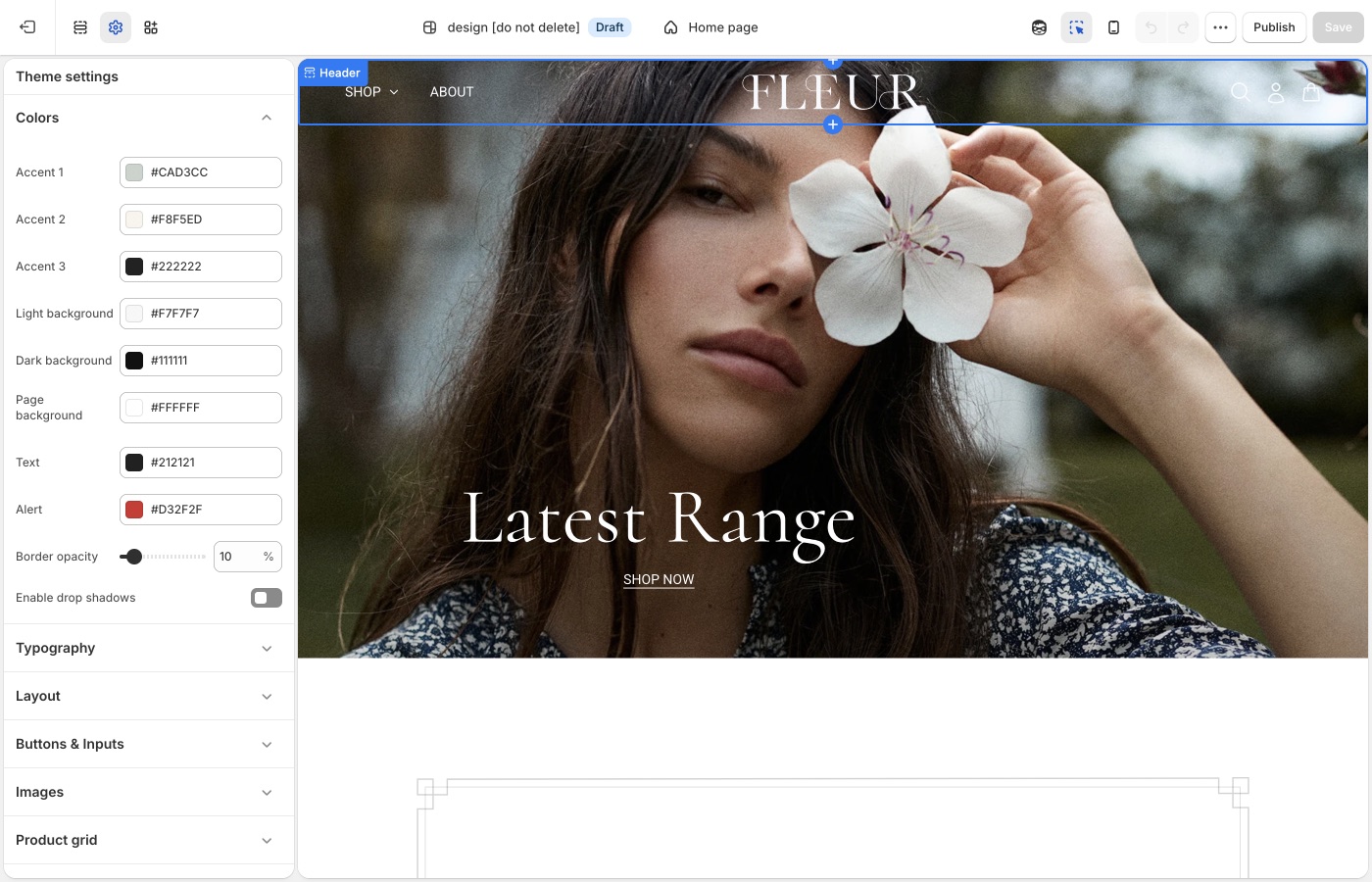Collapse the Colors section
The width and height of the screenshot is (1372, 882).
[x=267, y=118]
